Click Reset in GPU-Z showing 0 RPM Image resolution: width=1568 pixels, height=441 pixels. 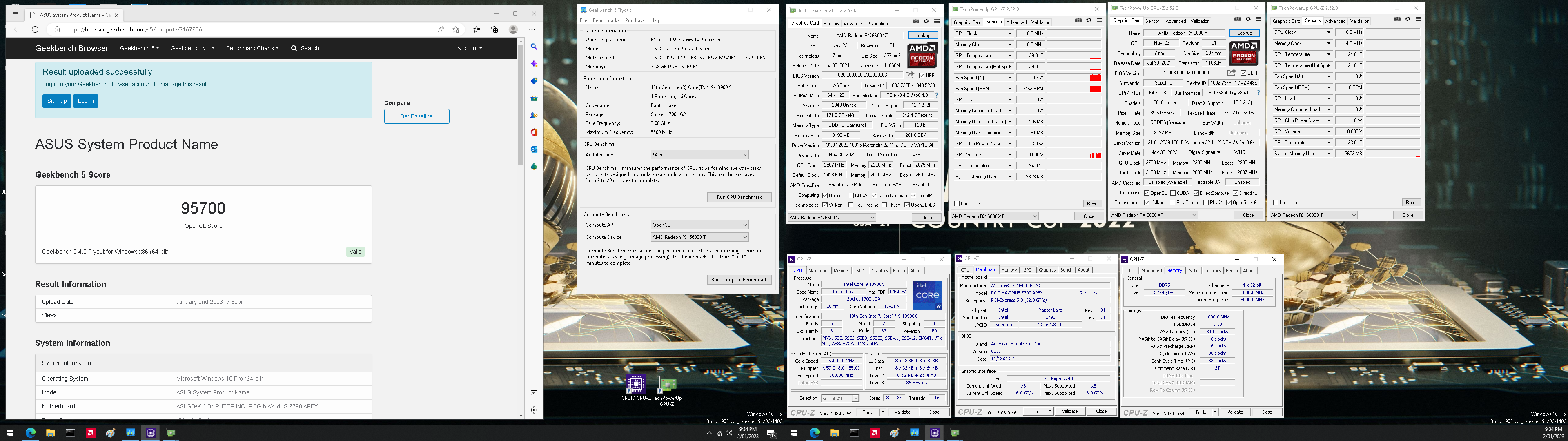pos(1411,202)
